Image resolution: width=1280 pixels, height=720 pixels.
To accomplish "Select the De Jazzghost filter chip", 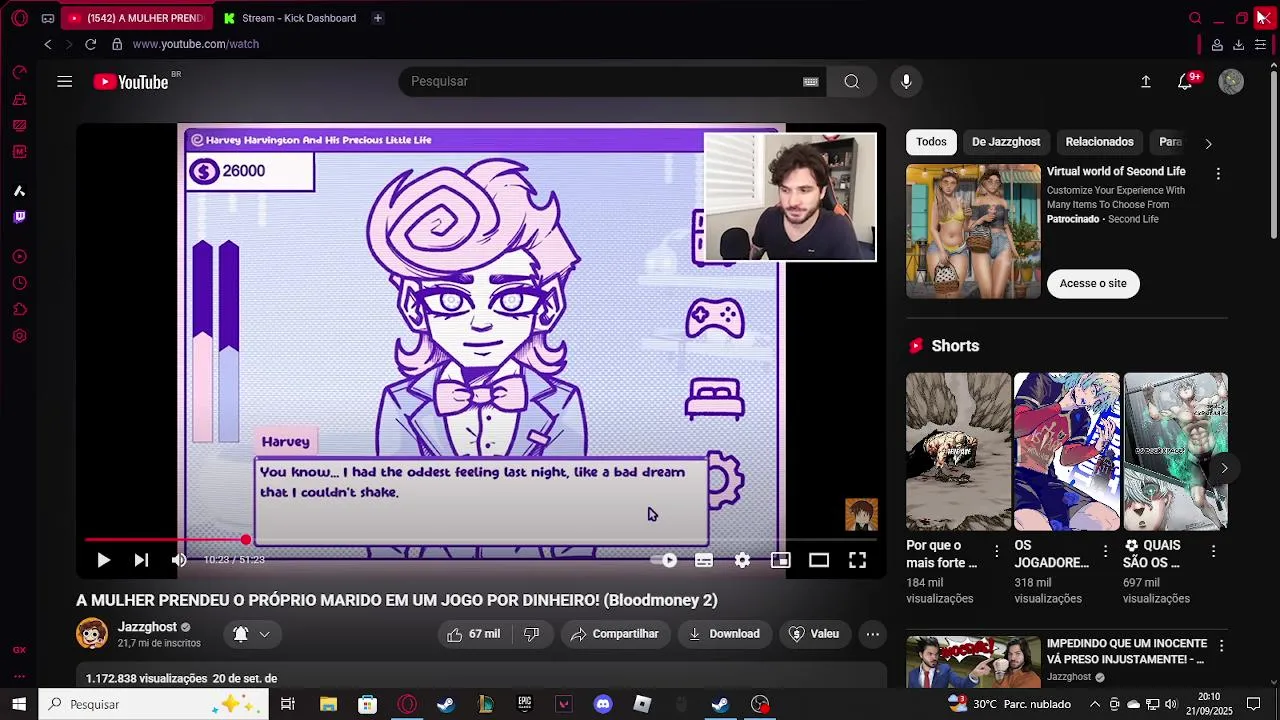I will pyautogui.click(x=1006, y=142).
